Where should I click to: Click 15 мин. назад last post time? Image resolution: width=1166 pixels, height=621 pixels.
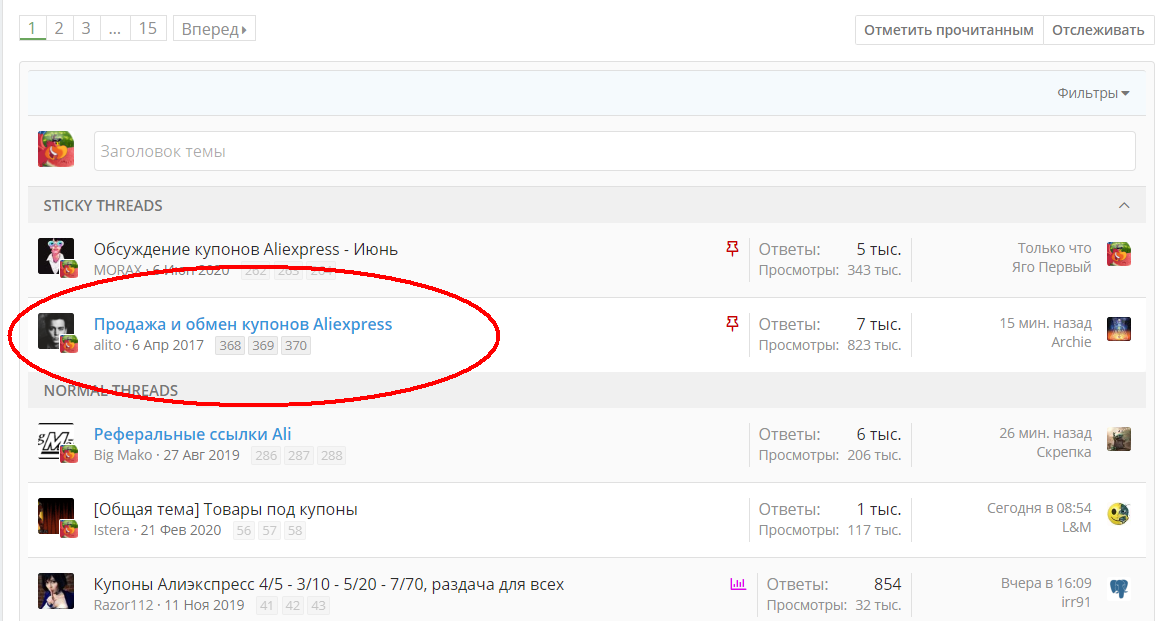[1045, 323]
